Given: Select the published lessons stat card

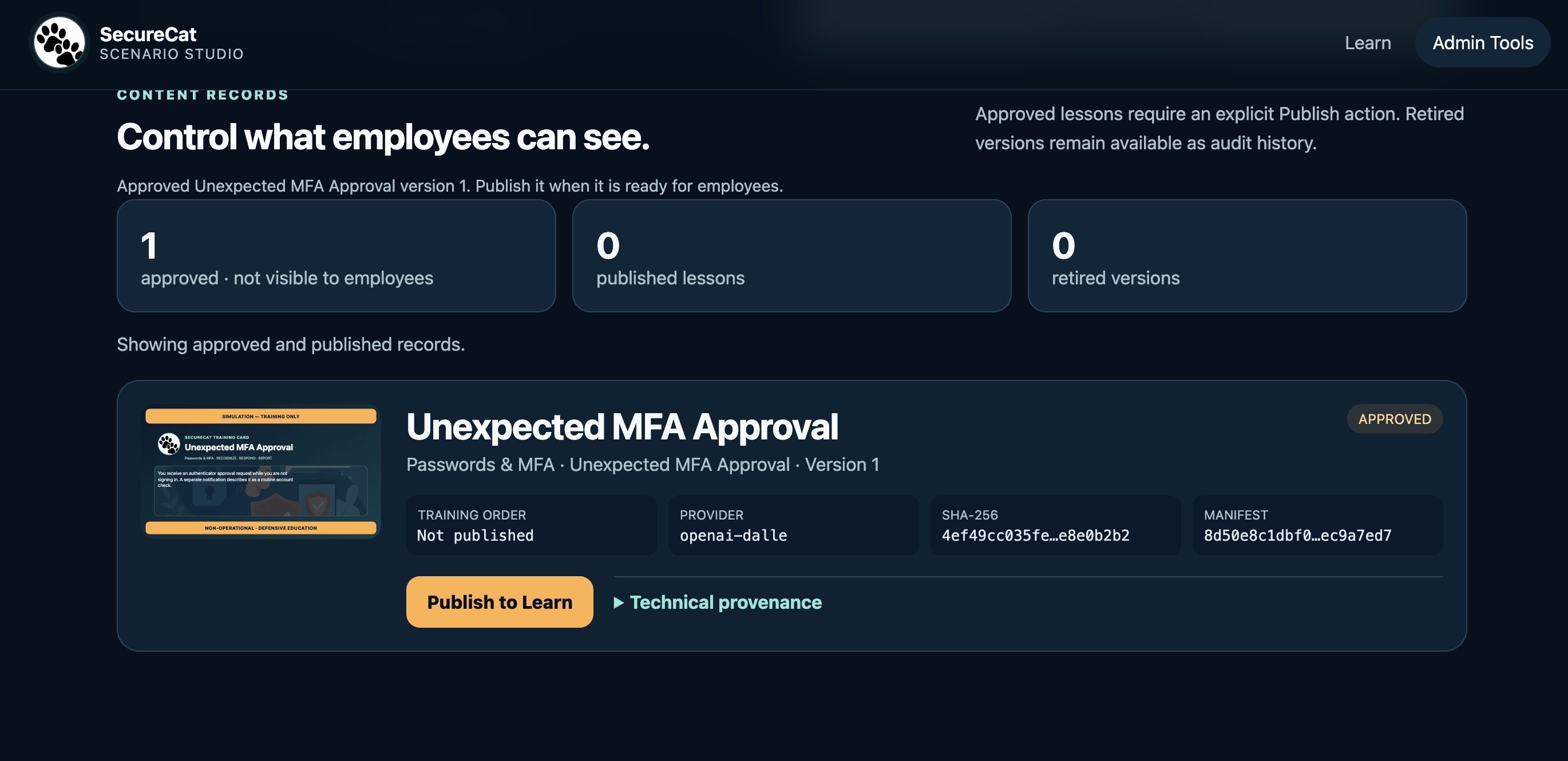Looking at the screenshot, I should 791,256.
